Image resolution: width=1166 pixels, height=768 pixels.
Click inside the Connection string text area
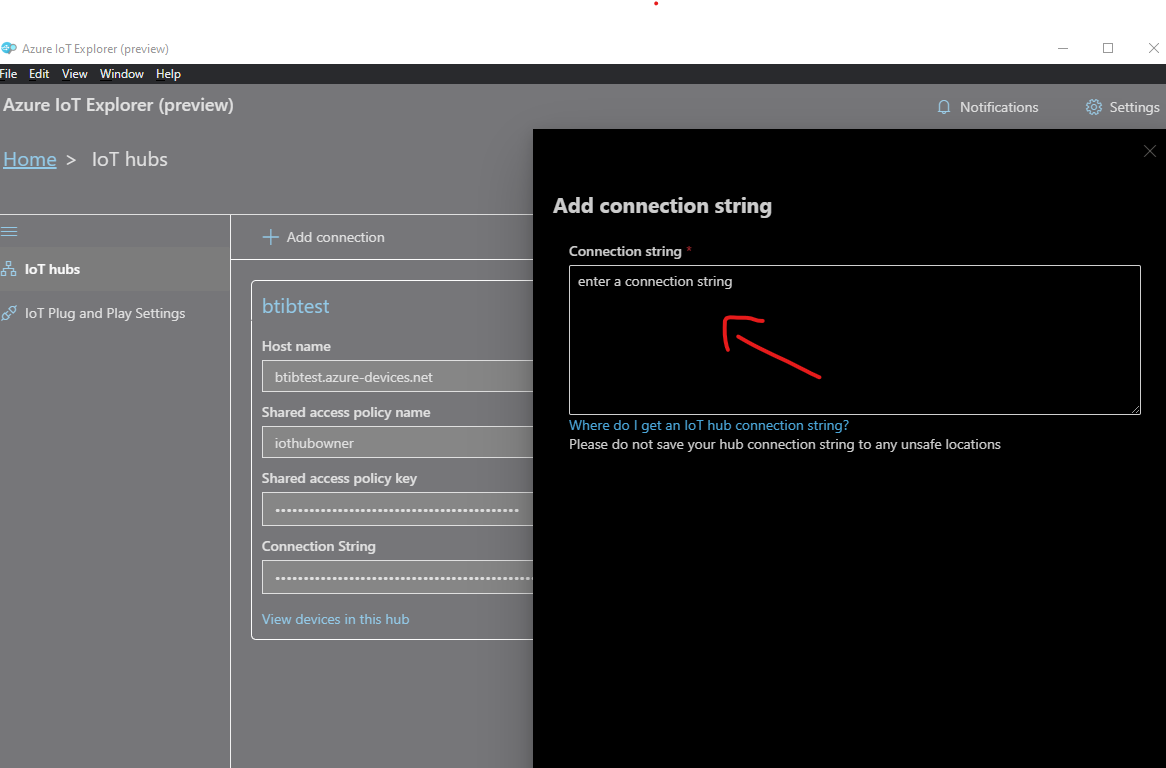pyautogui.click(x=854, y=340)
